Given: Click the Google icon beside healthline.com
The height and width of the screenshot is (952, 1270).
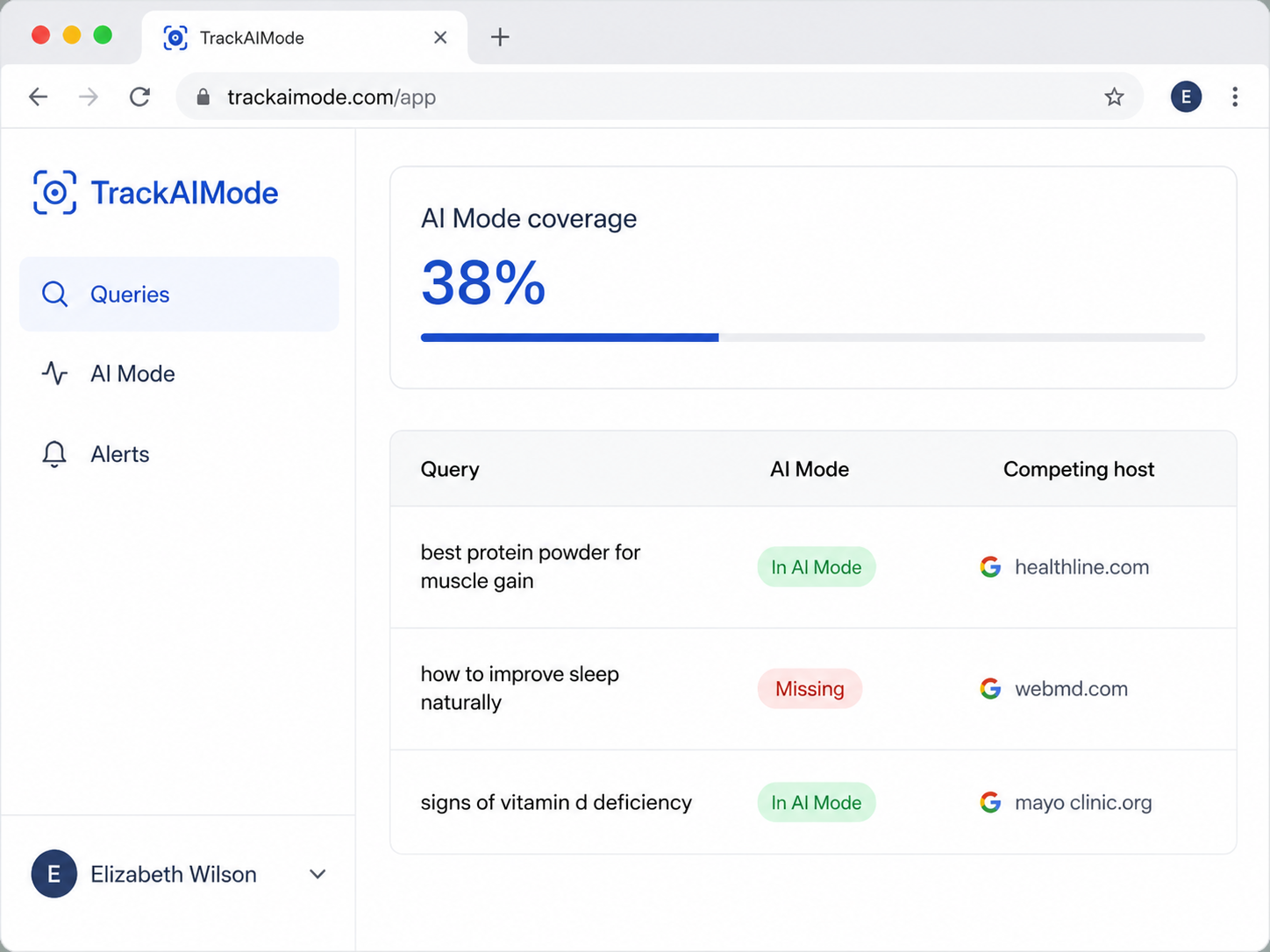Looking at the screenshot, I should pyautogui.click(x=990, y=567).
